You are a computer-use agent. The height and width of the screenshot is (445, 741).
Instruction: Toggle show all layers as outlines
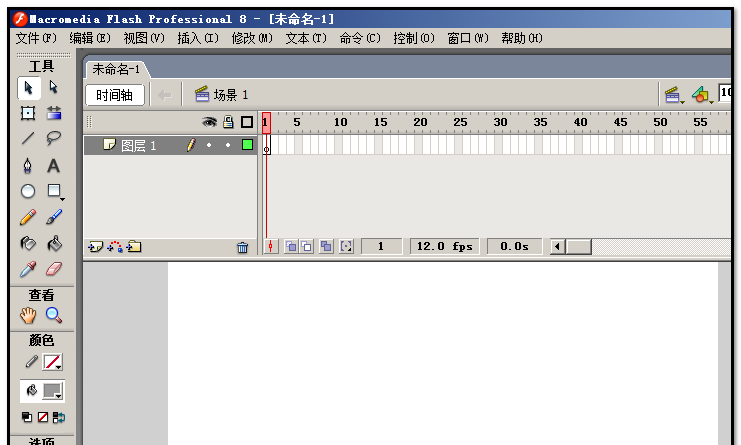pos(247,122)
